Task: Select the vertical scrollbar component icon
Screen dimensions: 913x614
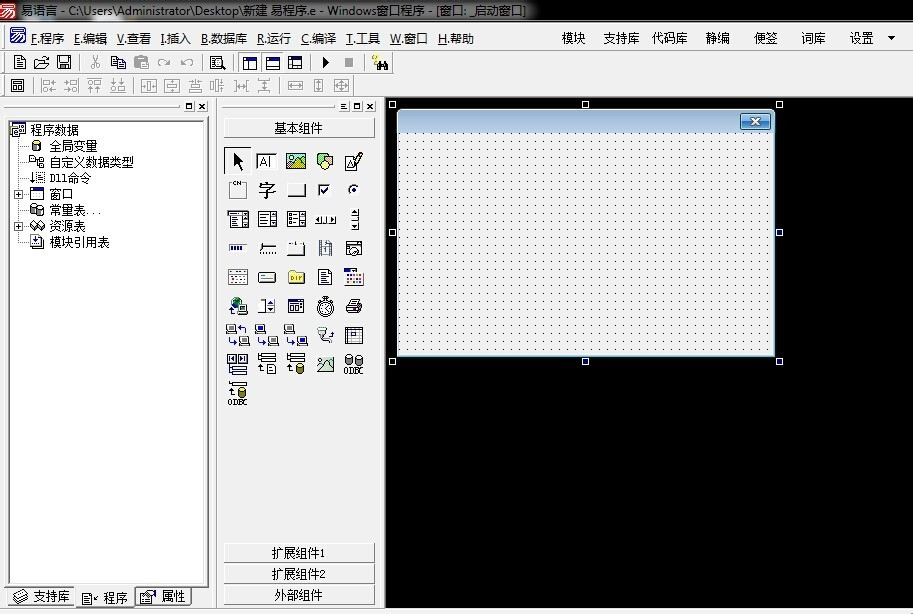Action: pos(355,220)
